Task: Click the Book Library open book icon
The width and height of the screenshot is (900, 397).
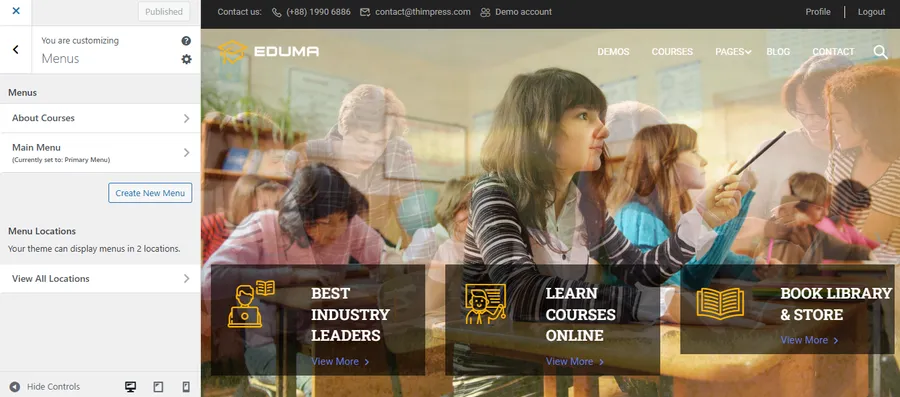Action: coord(720,303)
